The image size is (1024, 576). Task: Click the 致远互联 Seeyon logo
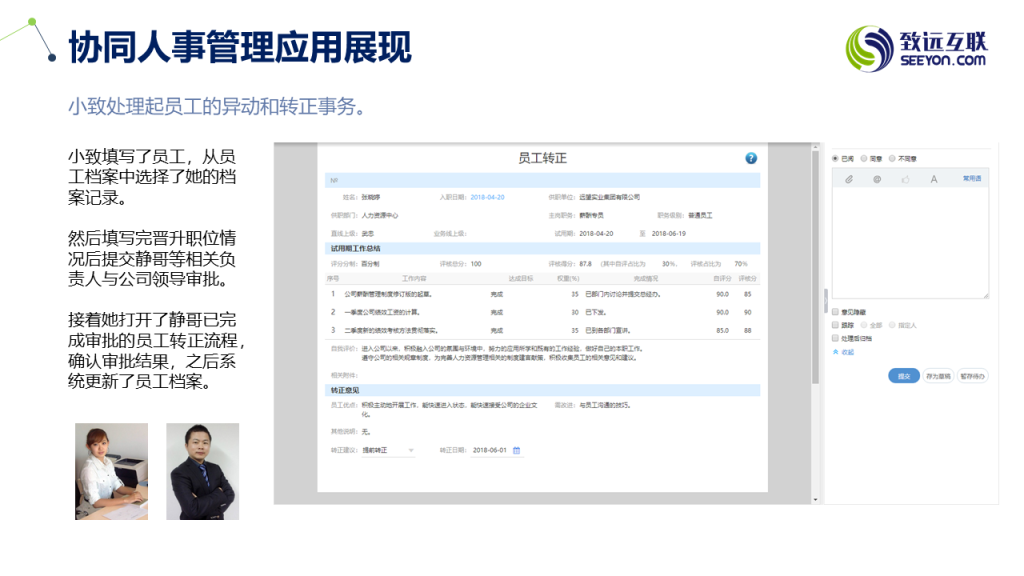tap(916, 48)
